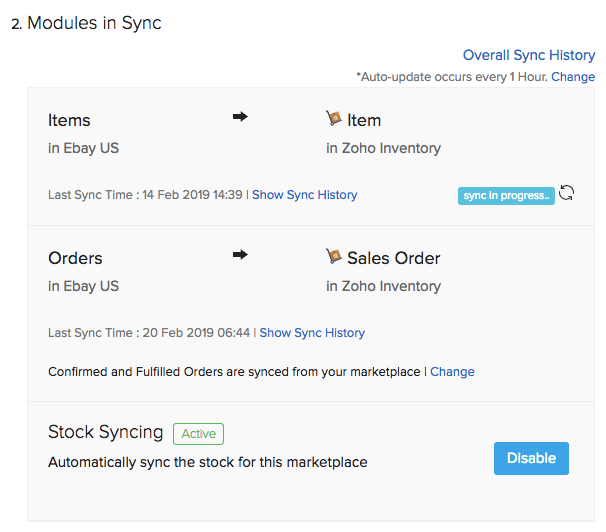Click the Items module title
Image resolution: width=606 pixels, height=532 pixels.
69,120
